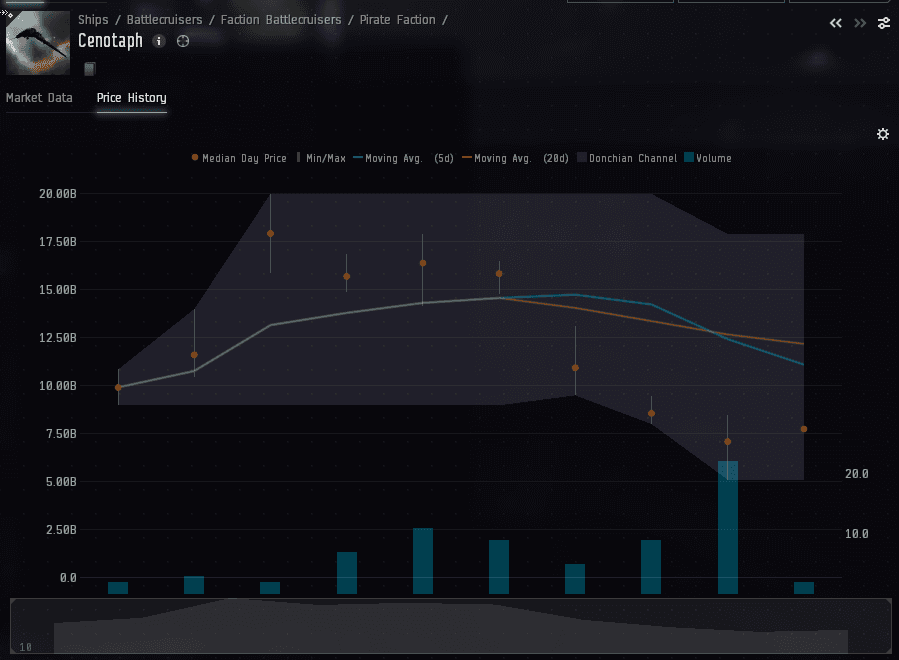Navigate to Battlecruisers breadcrumb
The height and width of the screenshot is (660, 899).
pyautogui.click(x=164, y=20)
